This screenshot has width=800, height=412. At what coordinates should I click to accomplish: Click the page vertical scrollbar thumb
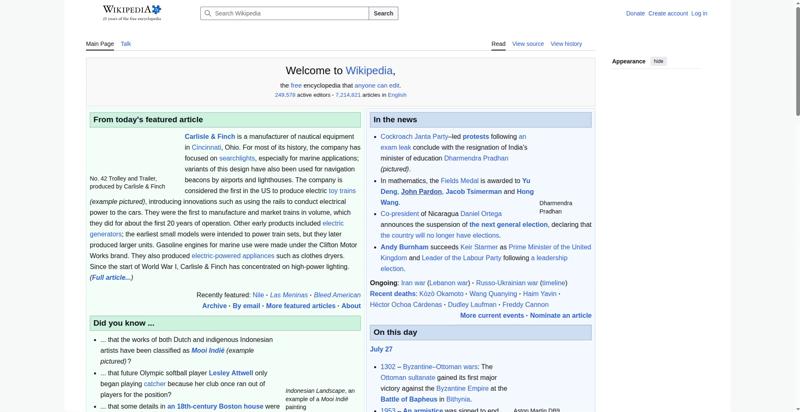pyautogui.click(x=797, y=59)
